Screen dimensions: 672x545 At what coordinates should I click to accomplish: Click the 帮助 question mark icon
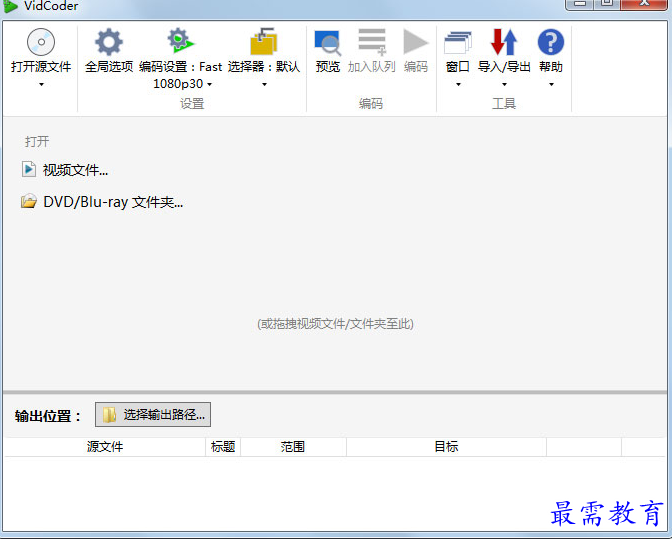pos(551,42)
